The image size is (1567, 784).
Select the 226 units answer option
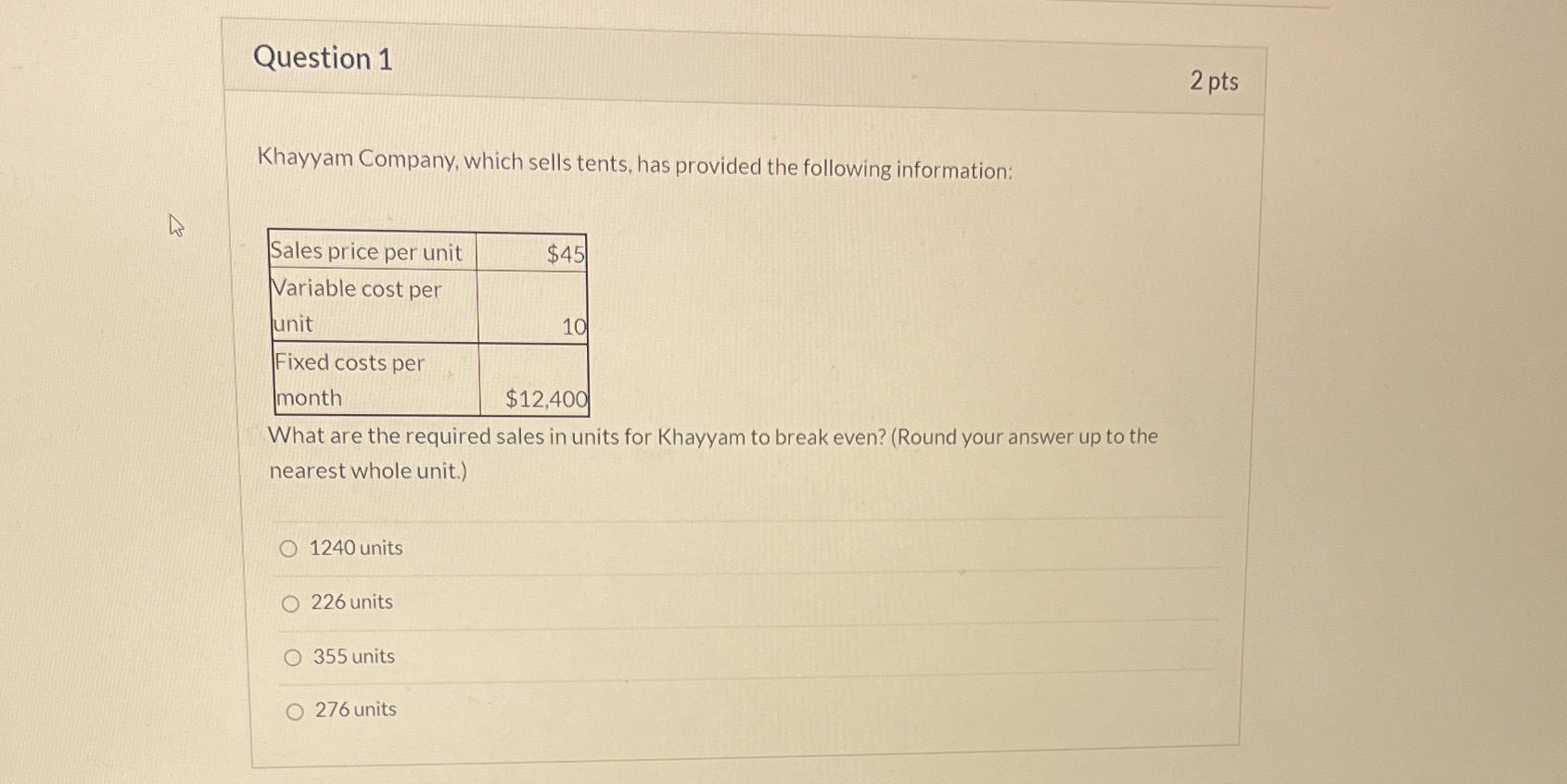coord(292,601)
